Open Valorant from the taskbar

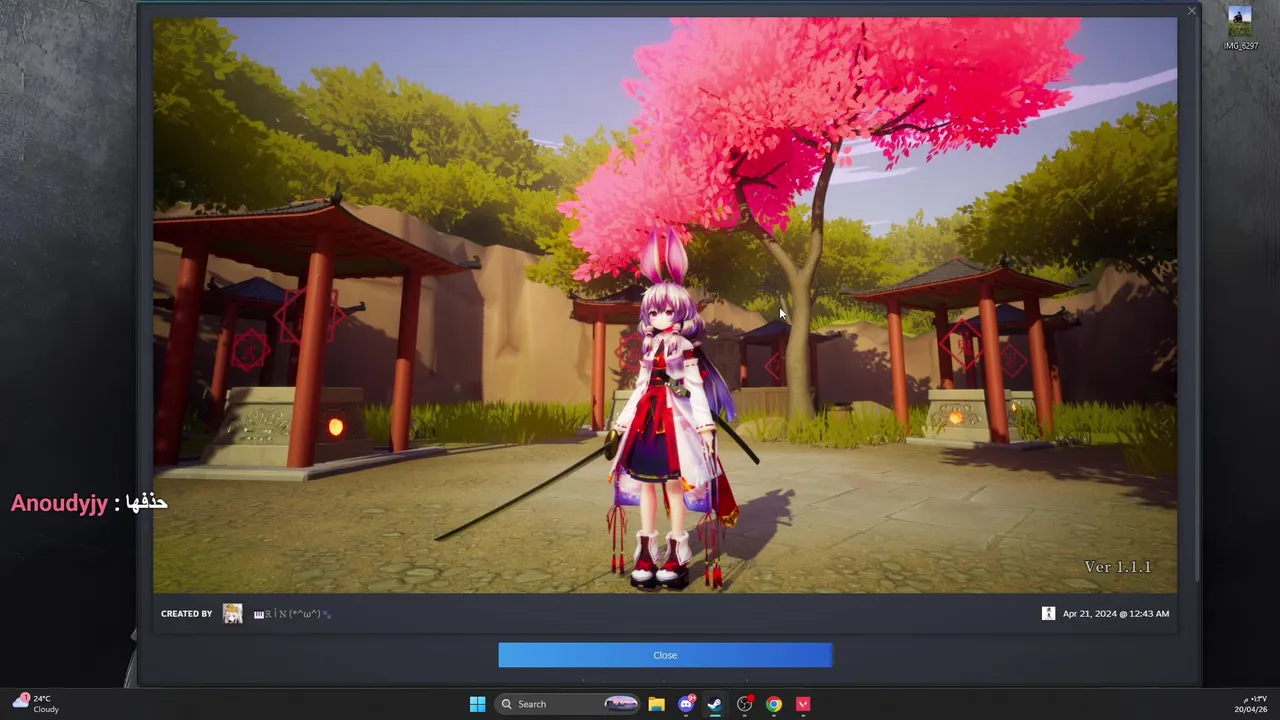tap(803, 704)
